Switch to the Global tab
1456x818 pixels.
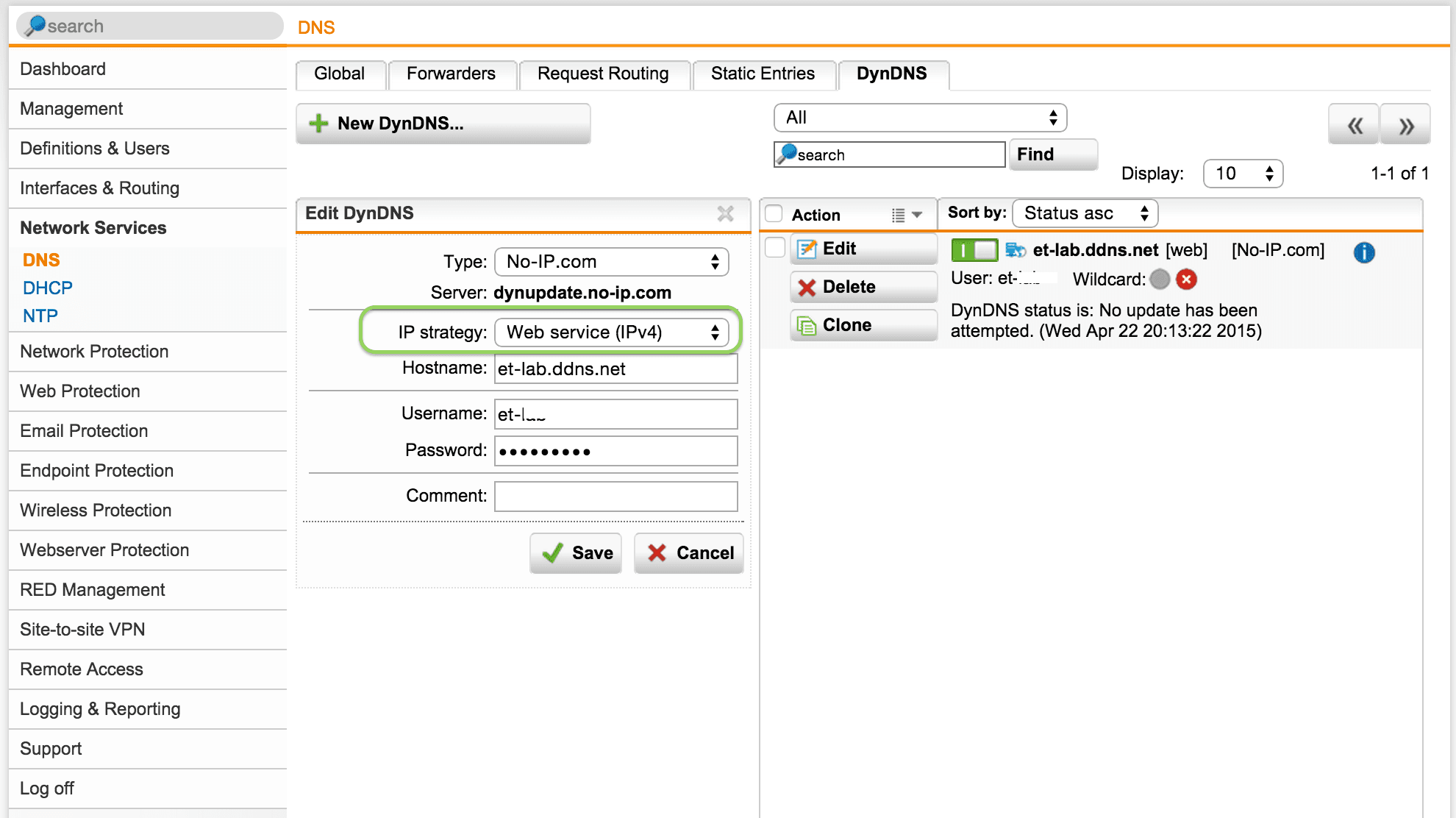click(x=340, y=74)
